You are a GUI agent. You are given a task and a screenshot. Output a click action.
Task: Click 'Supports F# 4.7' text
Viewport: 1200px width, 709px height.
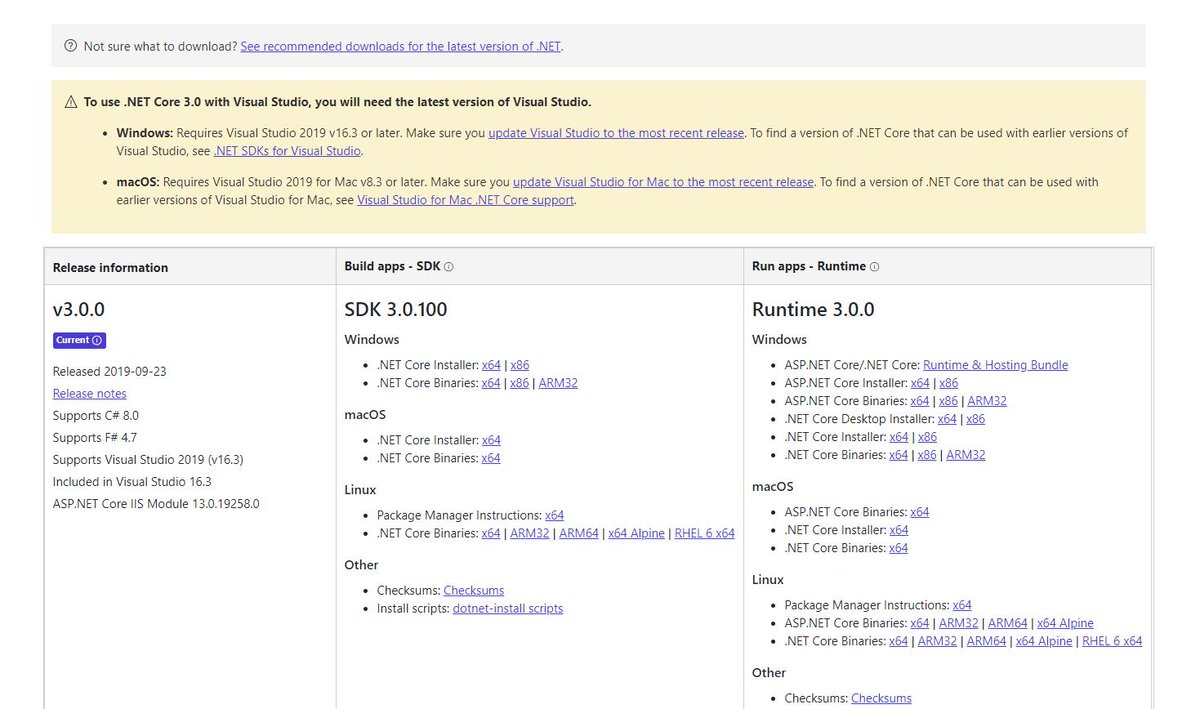click(x=95, y=437)
